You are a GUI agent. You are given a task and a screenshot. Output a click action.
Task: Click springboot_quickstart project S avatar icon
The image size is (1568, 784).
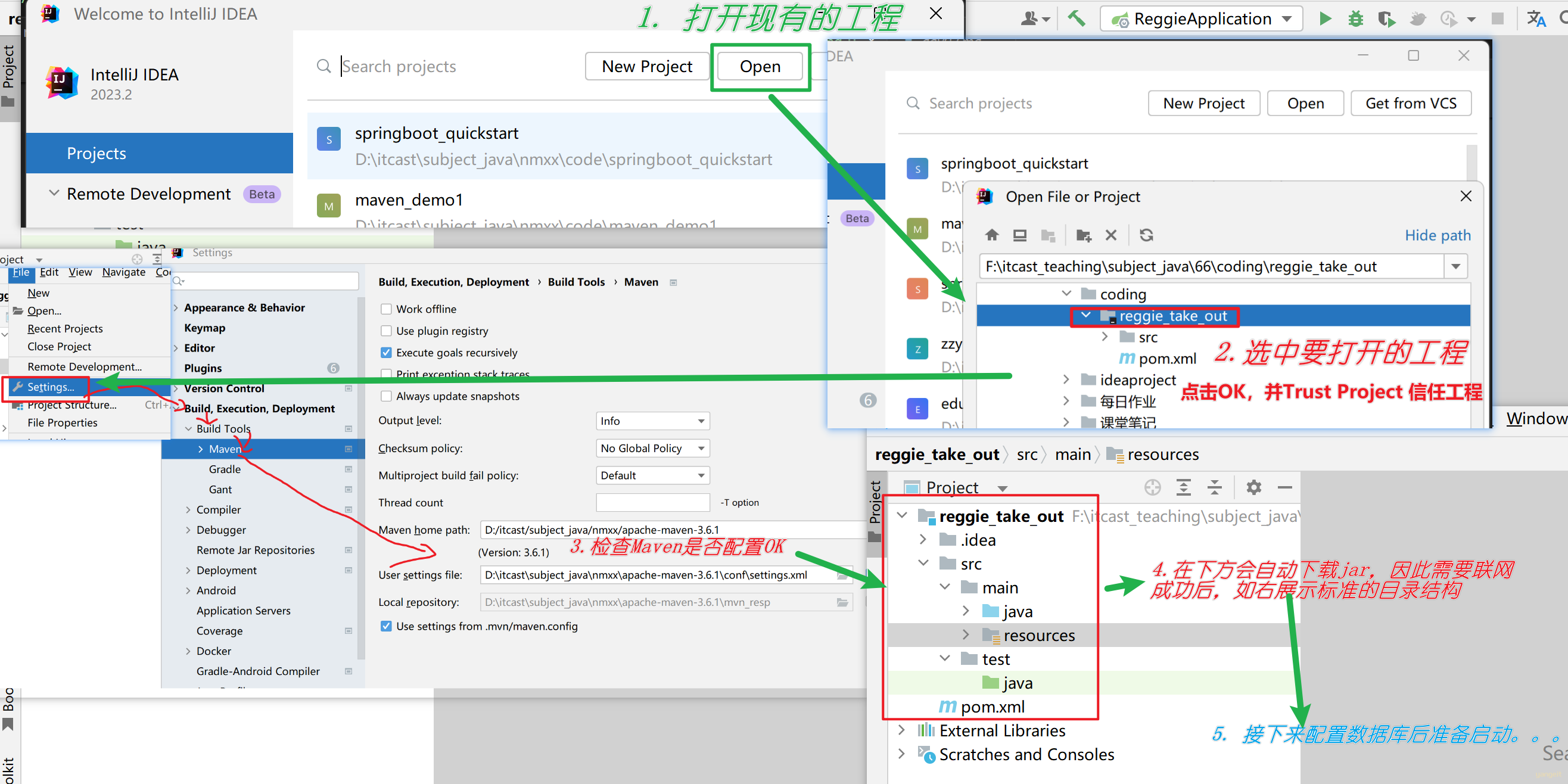[329, 139]
